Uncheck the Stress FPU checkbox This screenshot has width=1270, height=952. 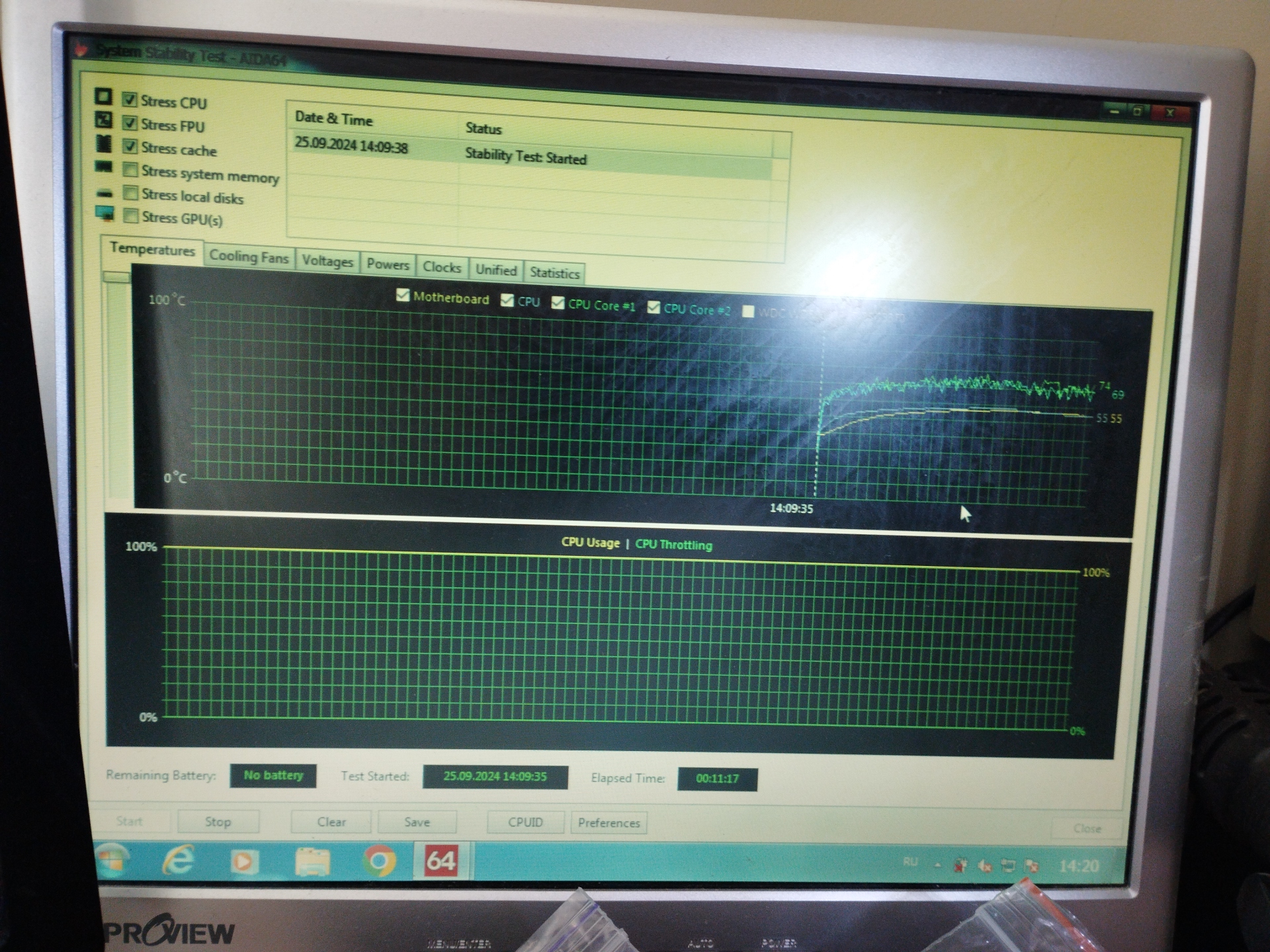pos(130,124)
